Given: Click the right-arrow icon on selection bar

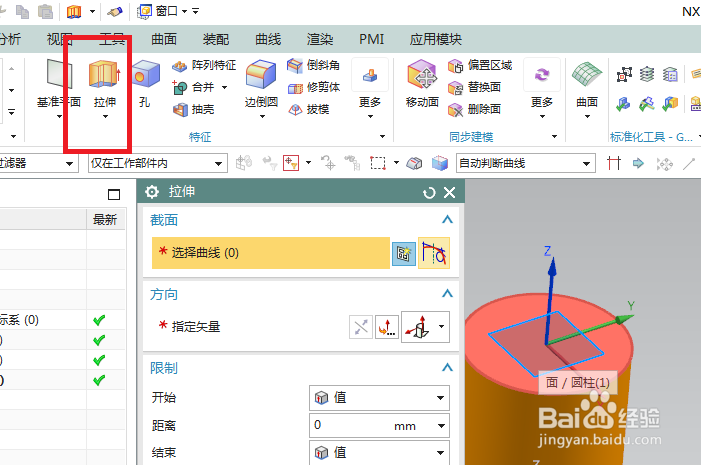Looking at the screenshot, I should 638,163.
